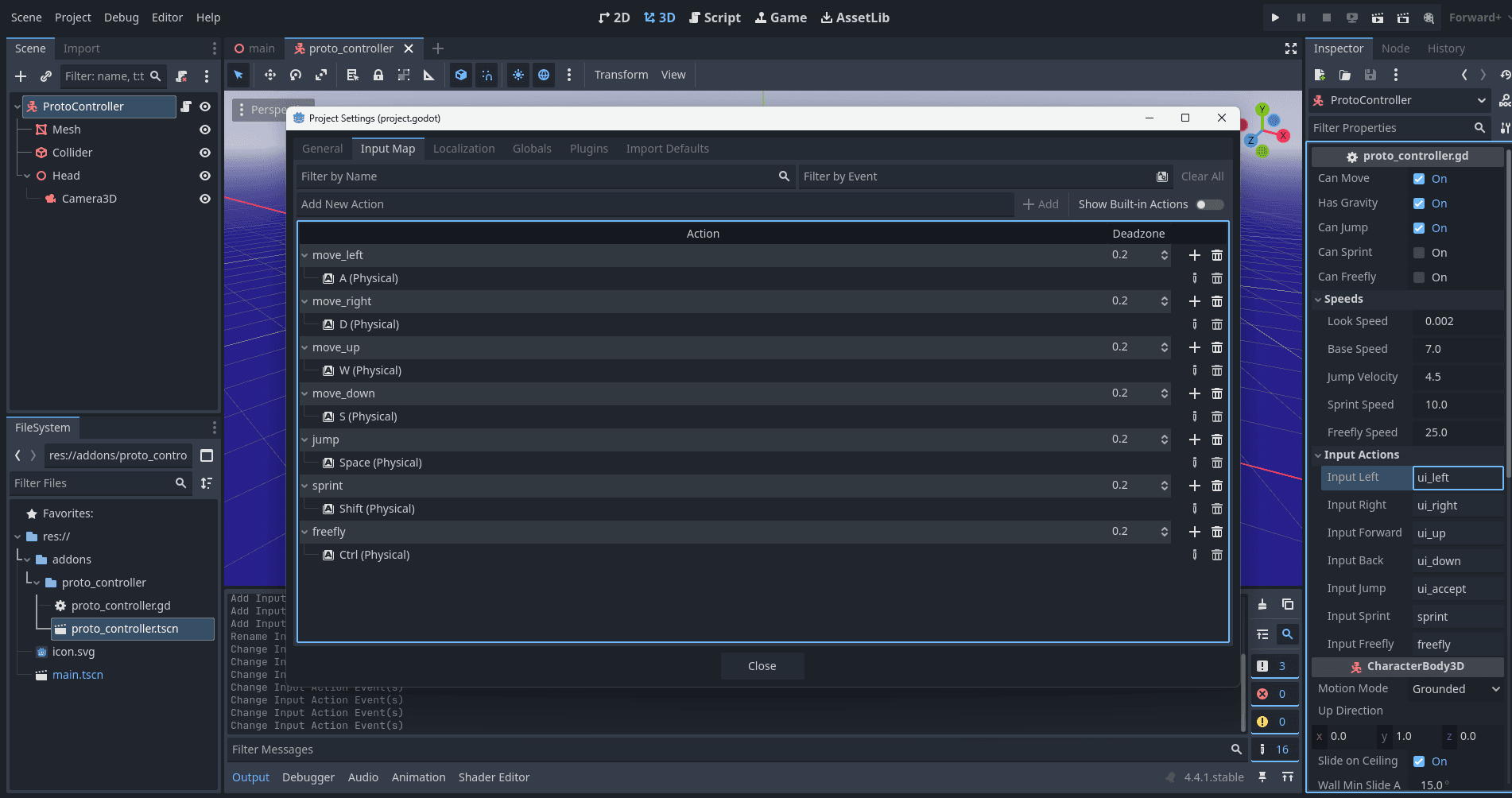
Task: Select the Scale mode tool in viewport toolbar
Action: (321, 75)
